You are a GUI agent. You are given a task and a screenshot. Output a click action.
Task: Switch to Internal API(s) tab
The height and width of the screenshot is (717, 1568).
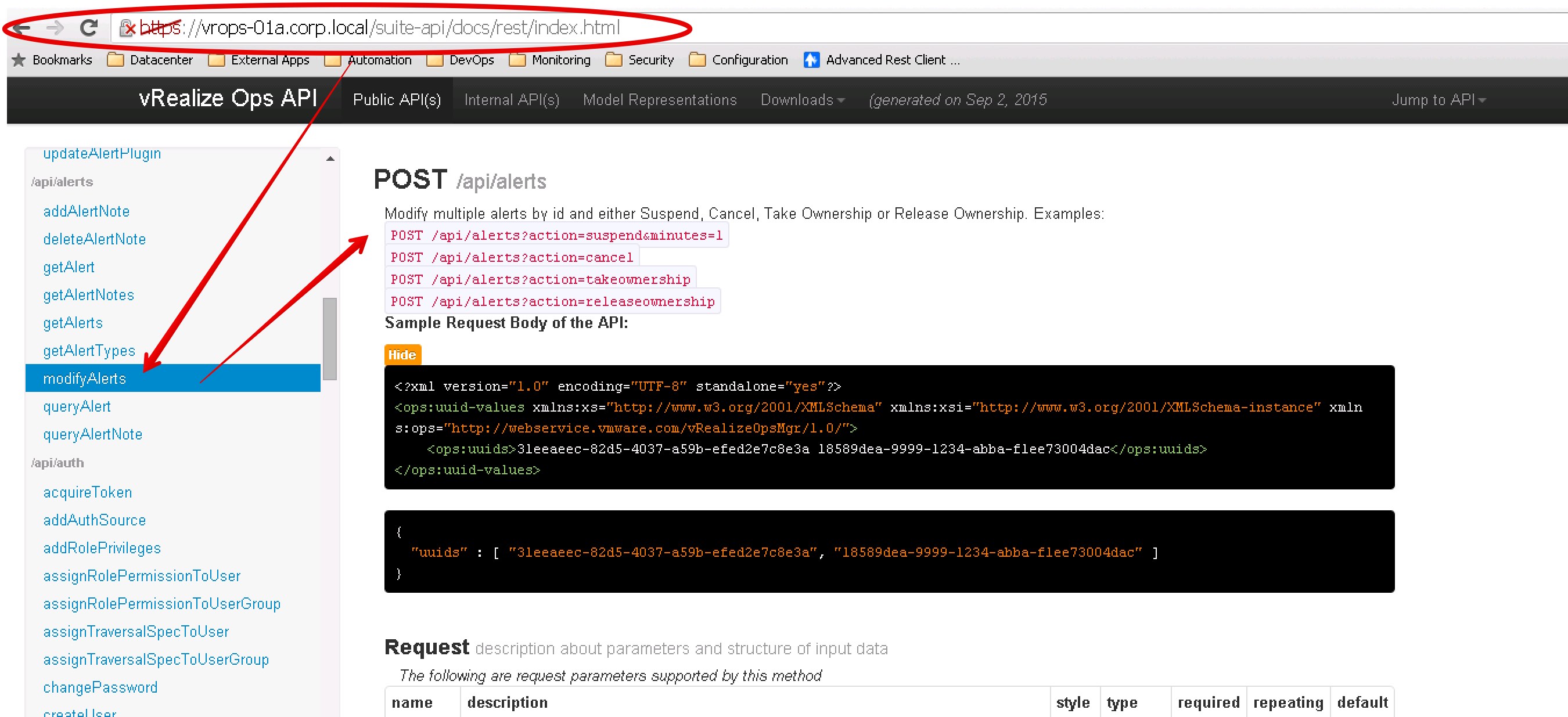(x=511, y=100)
